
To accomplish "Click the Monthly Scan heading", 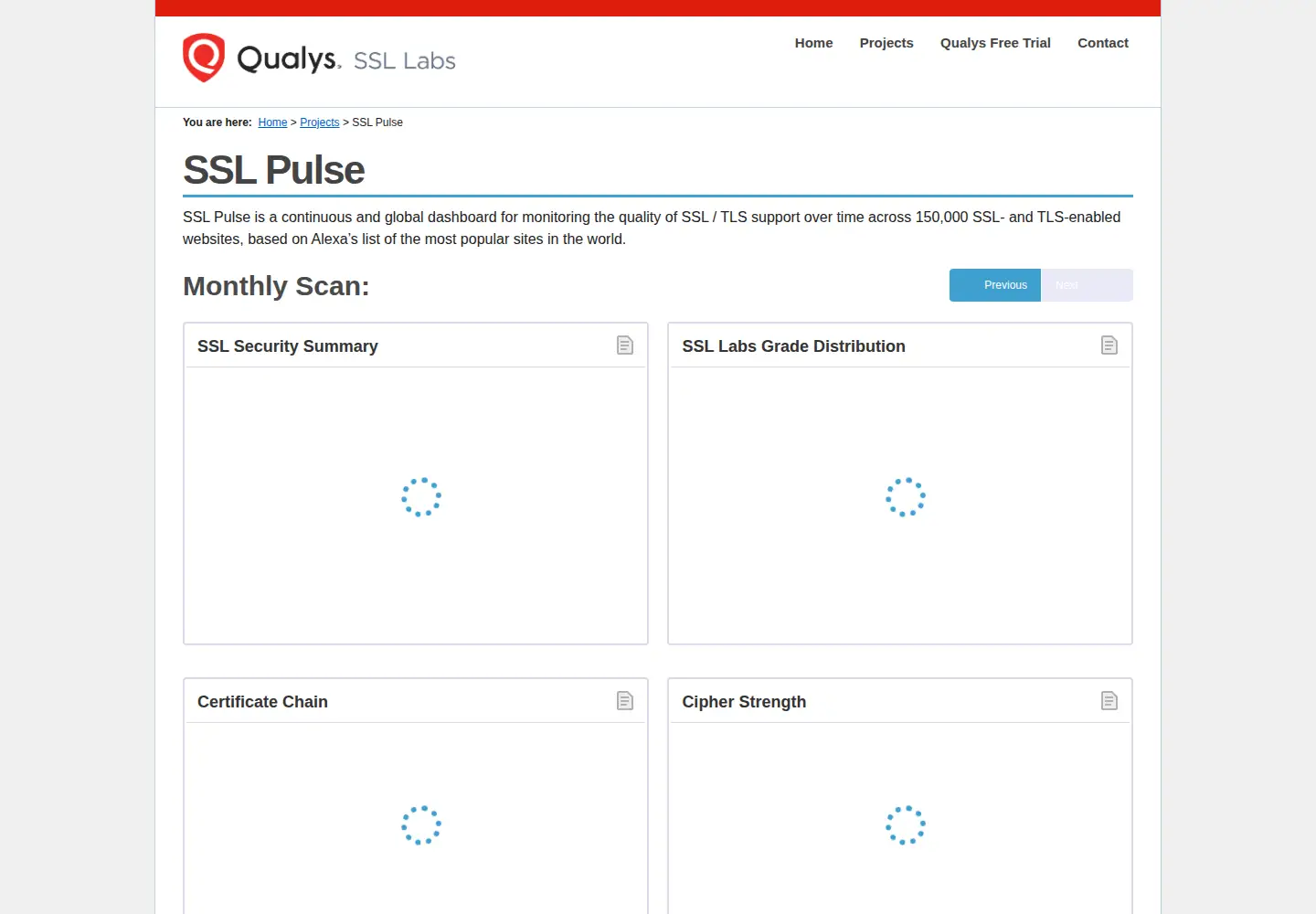I will [x=276, y=286].
